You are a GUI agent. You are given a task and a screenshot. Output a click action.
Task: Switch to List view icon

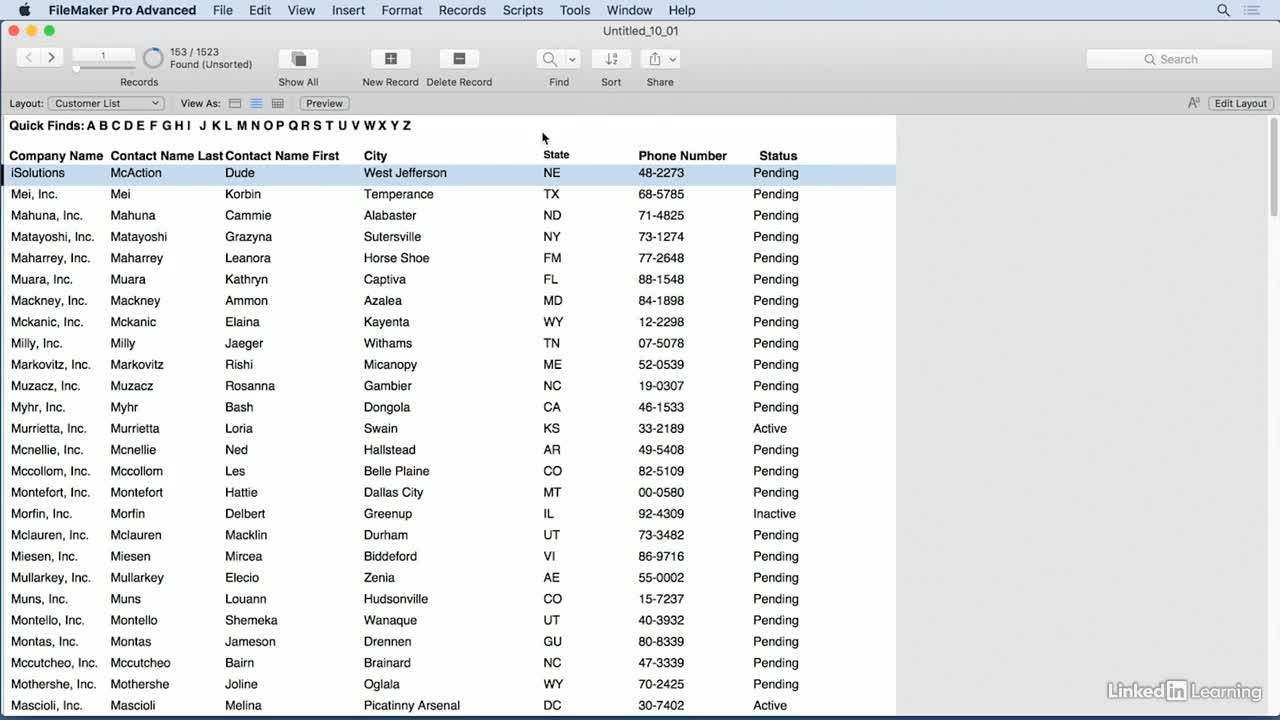click(256, 103)
